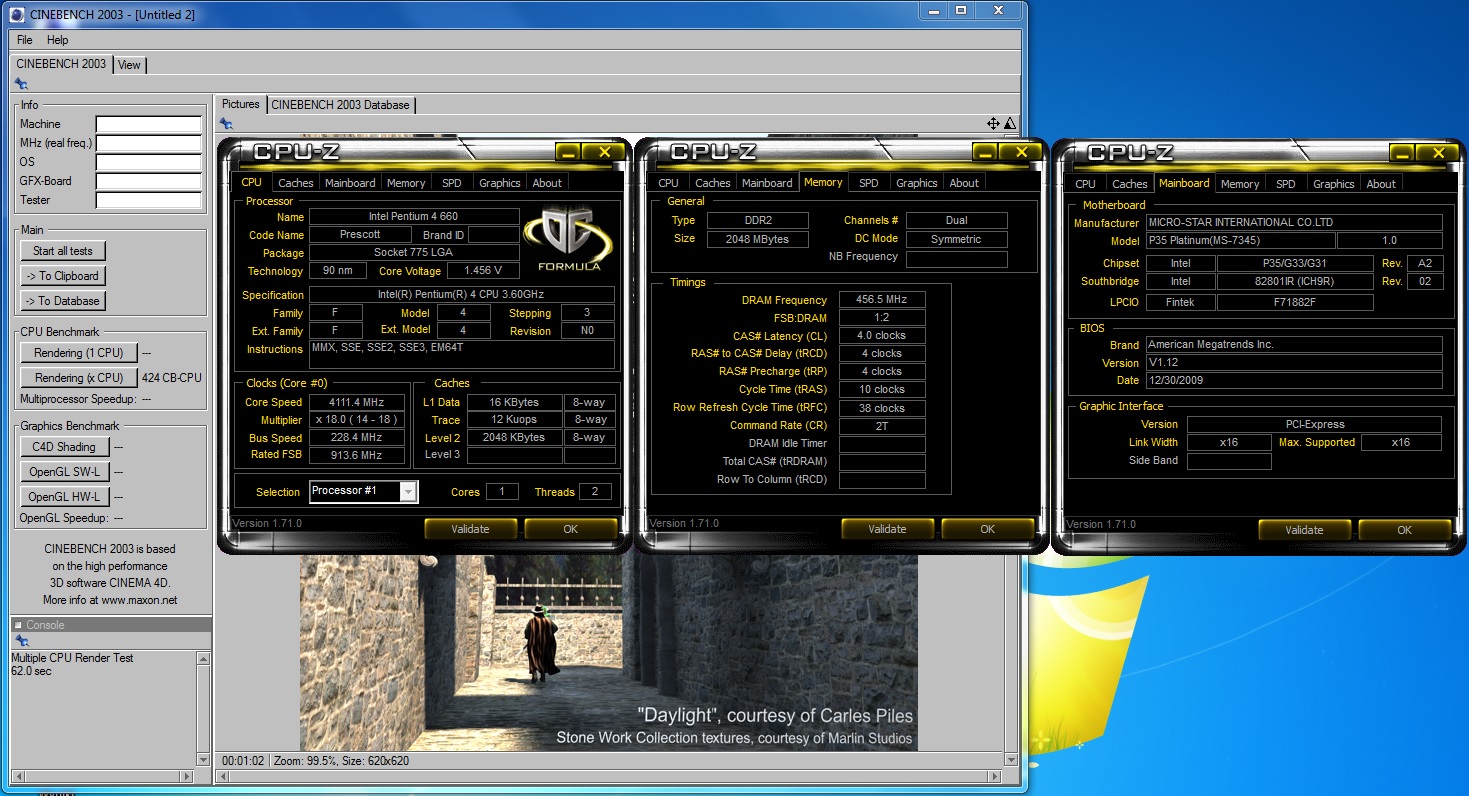
Task: Click the '62.0 sec' console line
Action: tap(31, 671)
